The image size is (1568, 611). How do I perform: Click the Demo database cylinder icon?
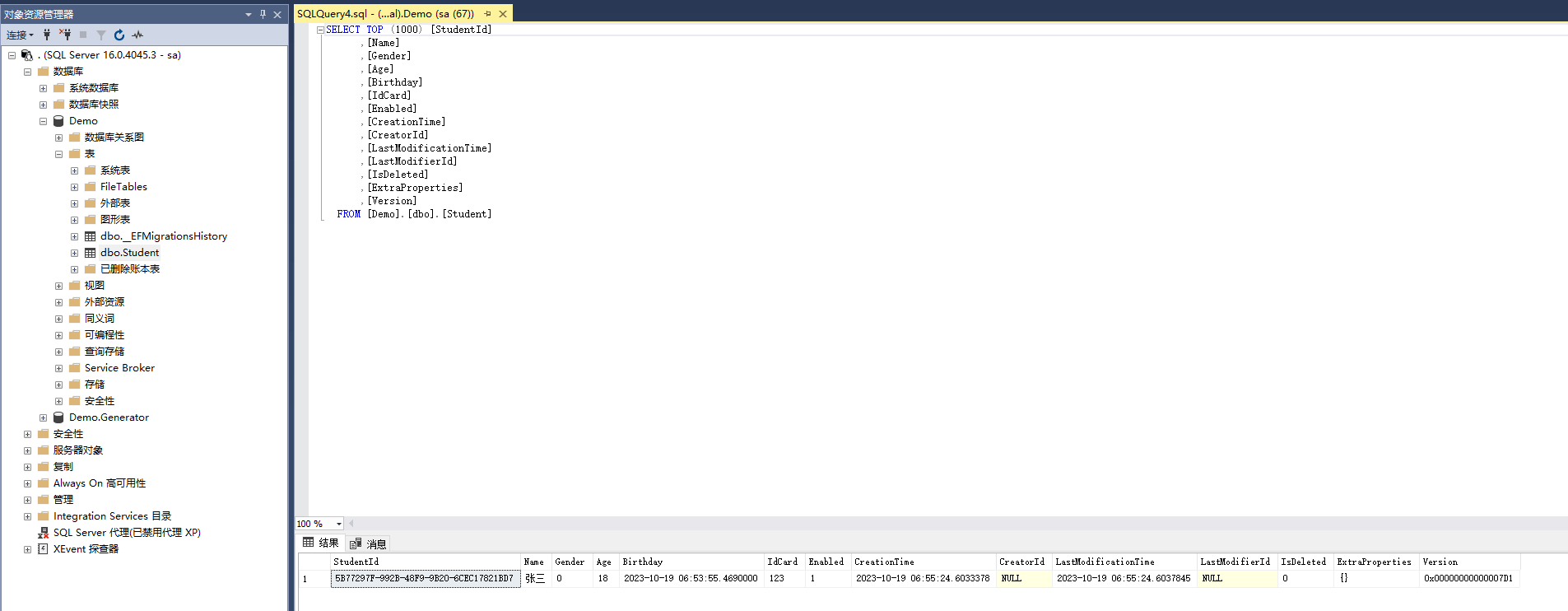(58, 121)
